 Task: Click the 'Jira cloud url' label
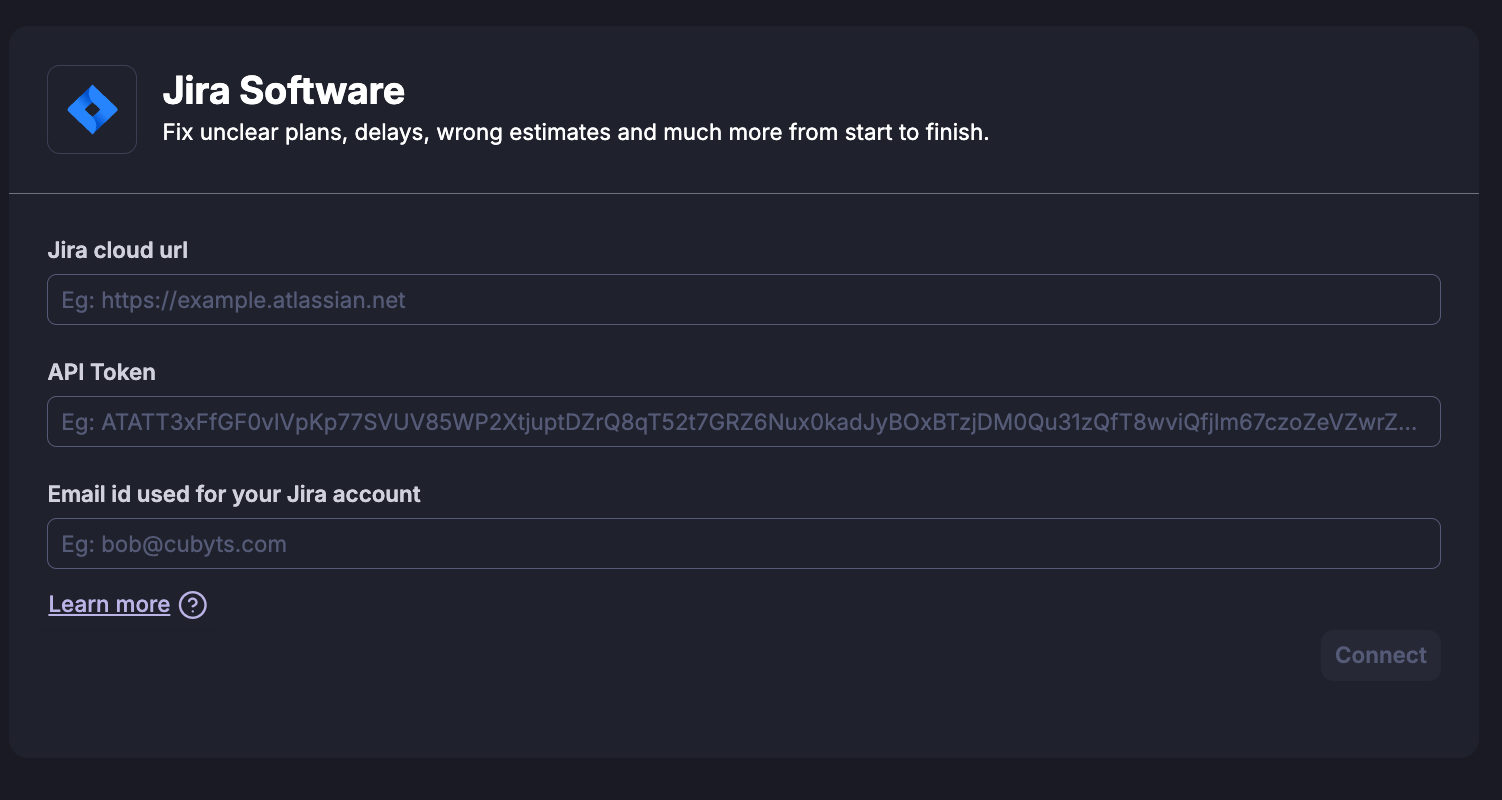[118, 251]
